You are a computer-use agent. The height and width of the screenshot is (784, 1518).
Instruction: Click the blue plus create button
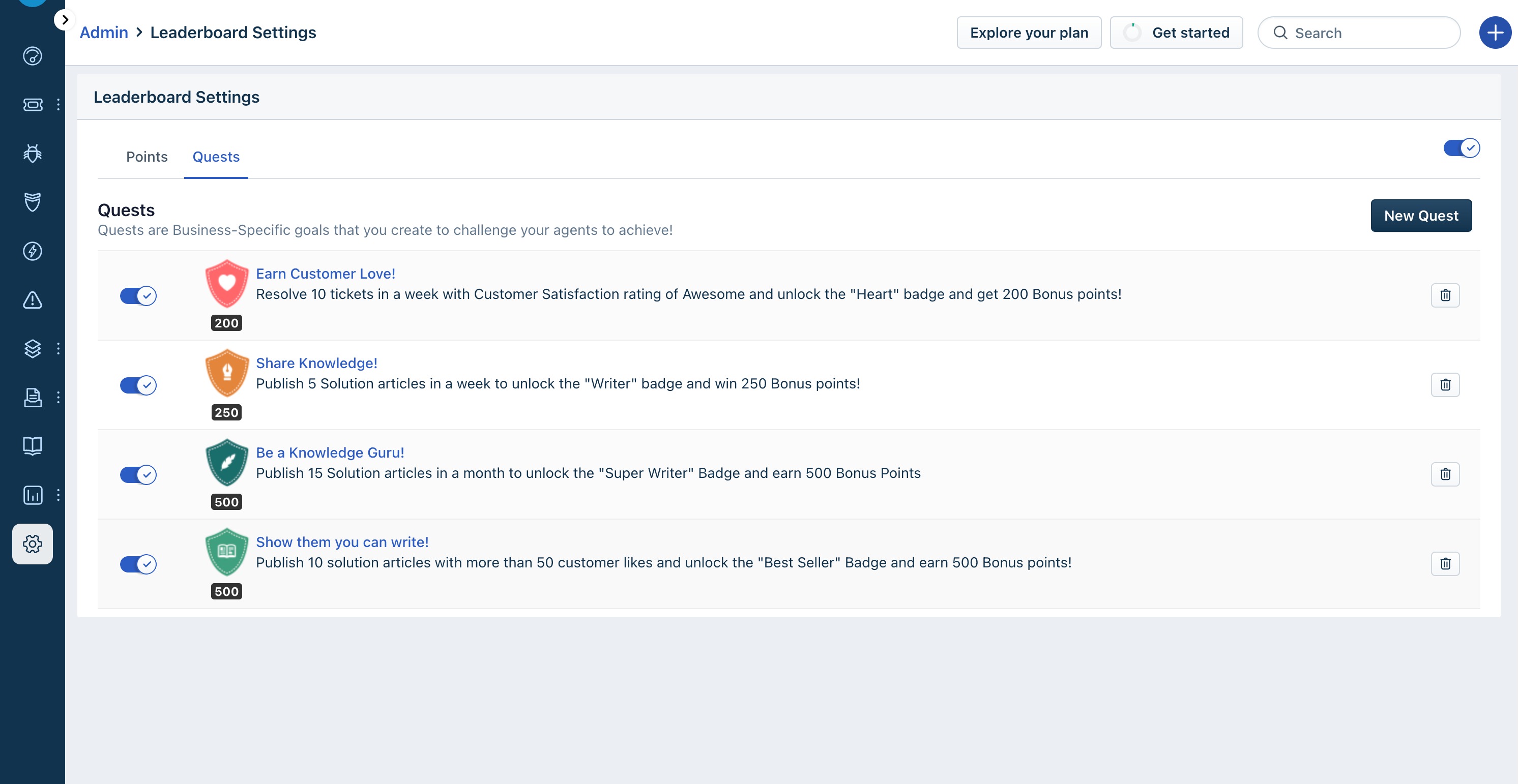(x=1495, y=33)
